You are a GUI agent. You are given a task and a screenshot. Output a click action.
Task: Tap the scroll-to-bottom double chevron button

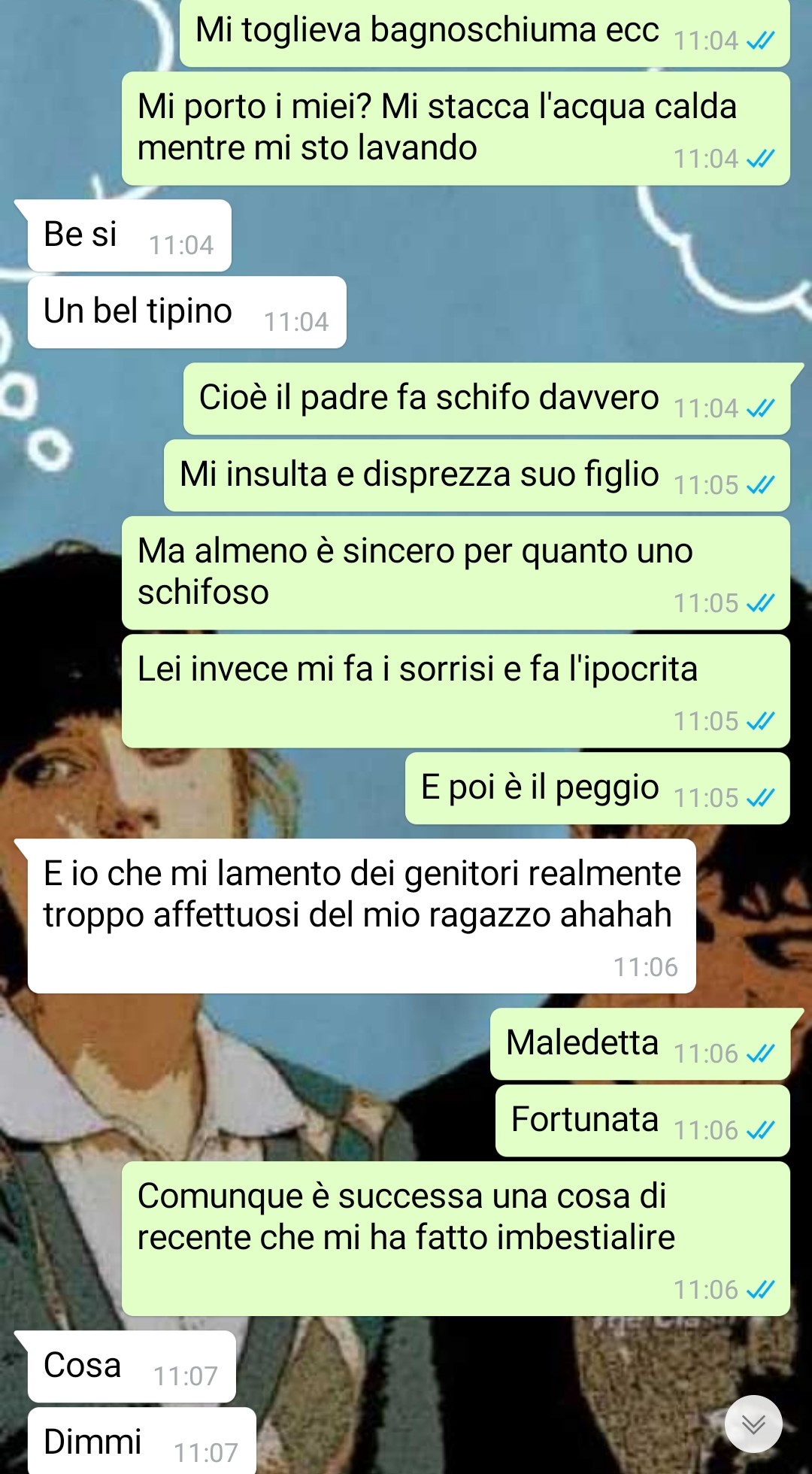pyautogui.click(x=753, y=1424)
